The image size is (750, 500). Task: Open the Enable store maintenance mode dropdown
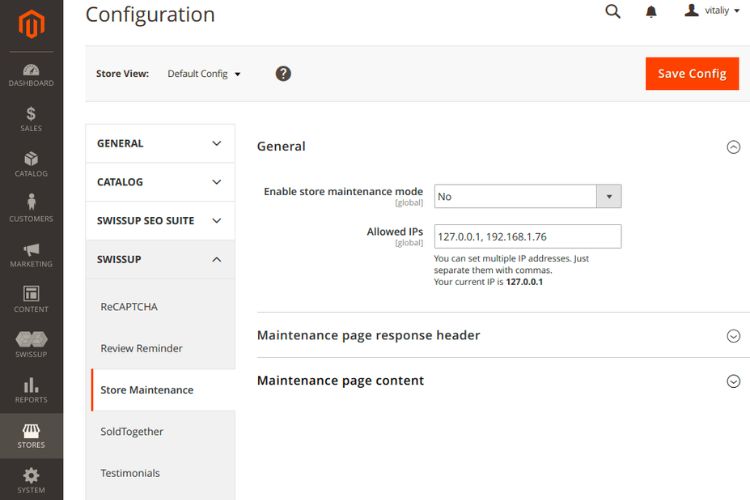point(527,196)
